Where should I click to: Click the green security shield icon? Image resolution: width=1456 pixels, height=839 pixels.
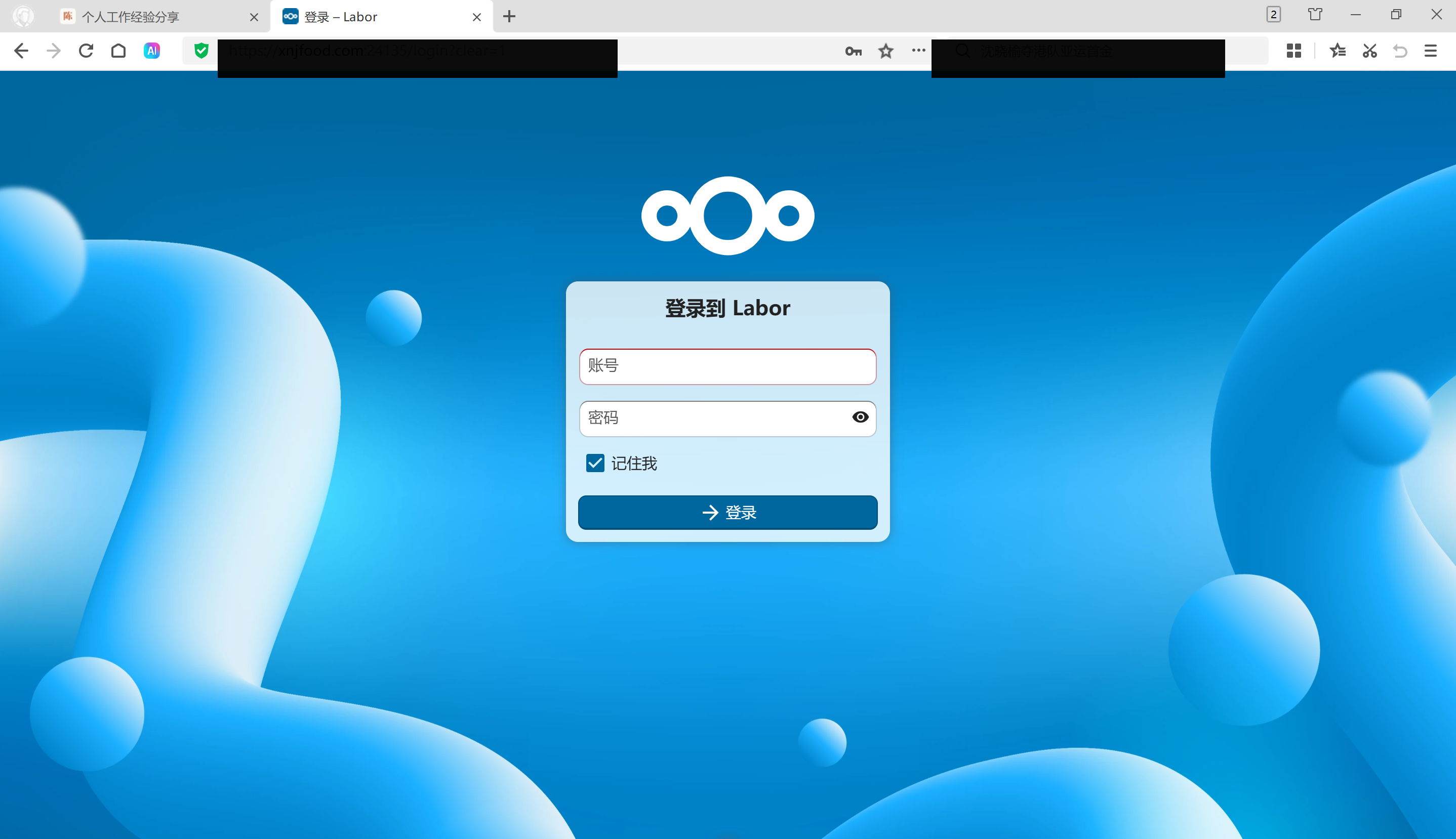pyautogui.click(x=201, y=51)
